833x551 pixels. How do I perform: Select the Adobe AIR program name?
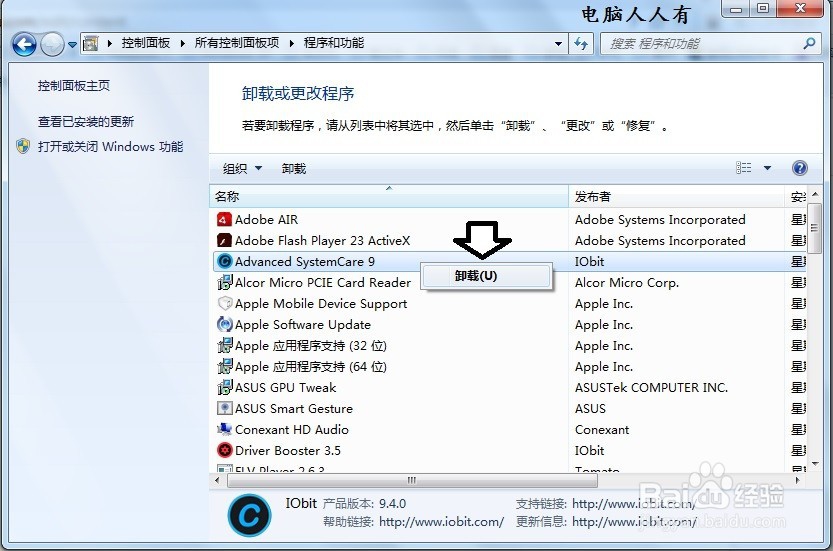click(x=266, y=219)
